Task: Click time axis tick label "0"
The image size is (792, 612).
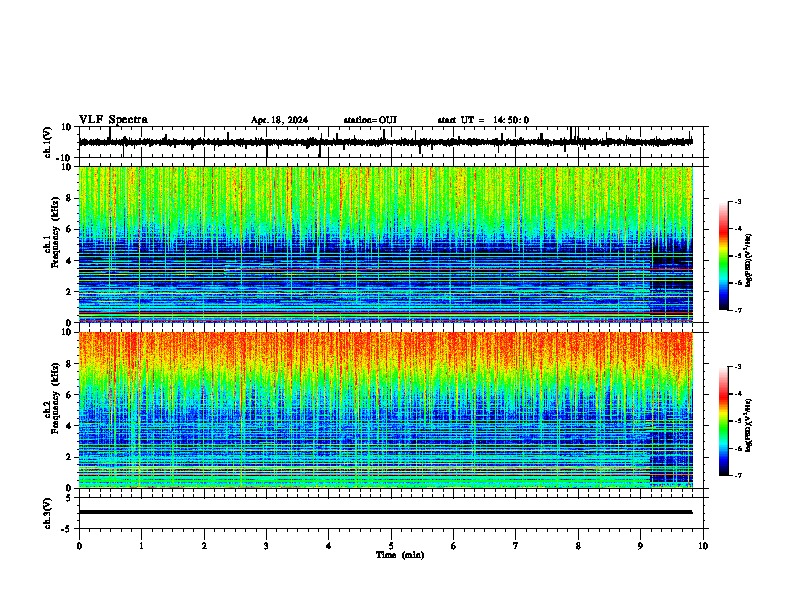Action: [x=79, y=546]
